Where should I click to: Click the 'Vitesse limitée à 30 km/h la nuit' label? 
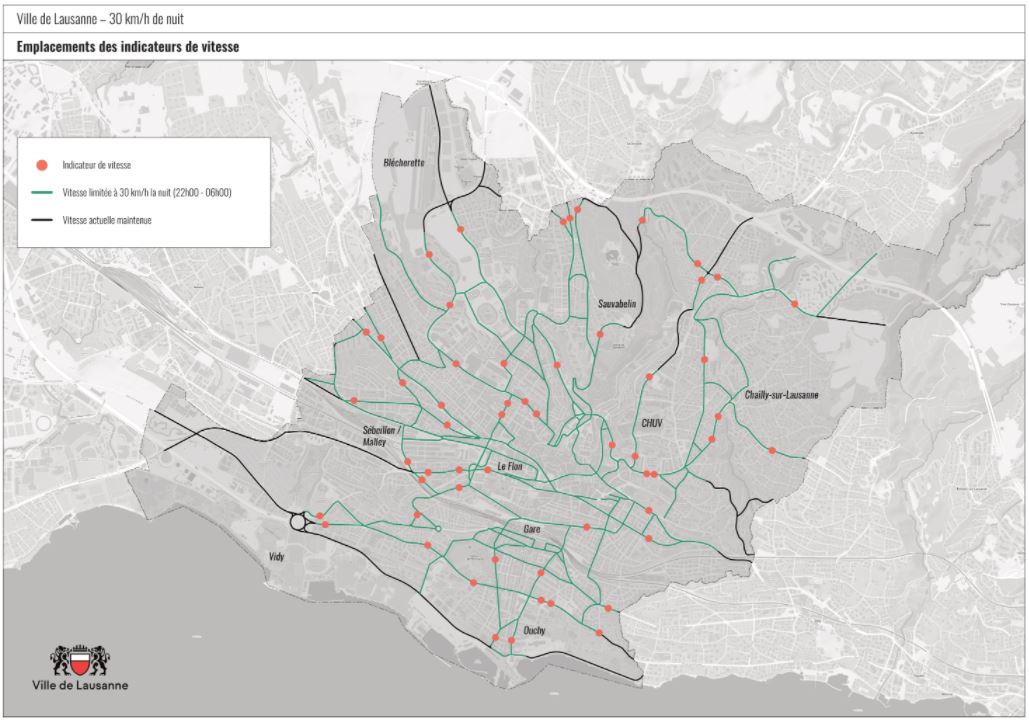(x=147, y=193)
